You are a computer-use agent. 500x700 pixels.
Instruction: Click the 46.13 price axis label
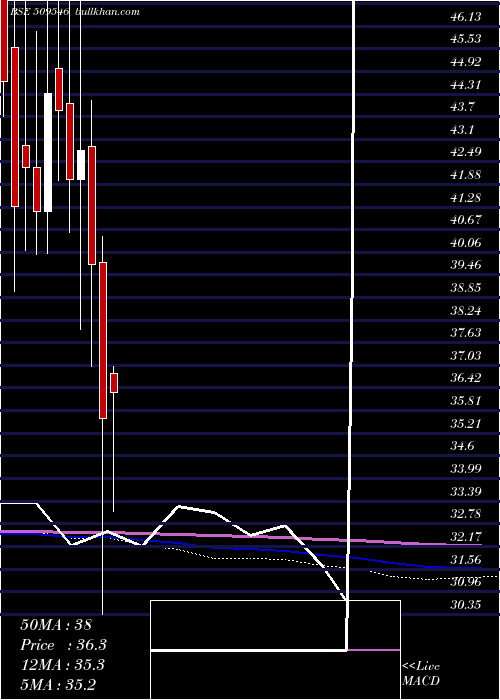click(x=466, y=17)
